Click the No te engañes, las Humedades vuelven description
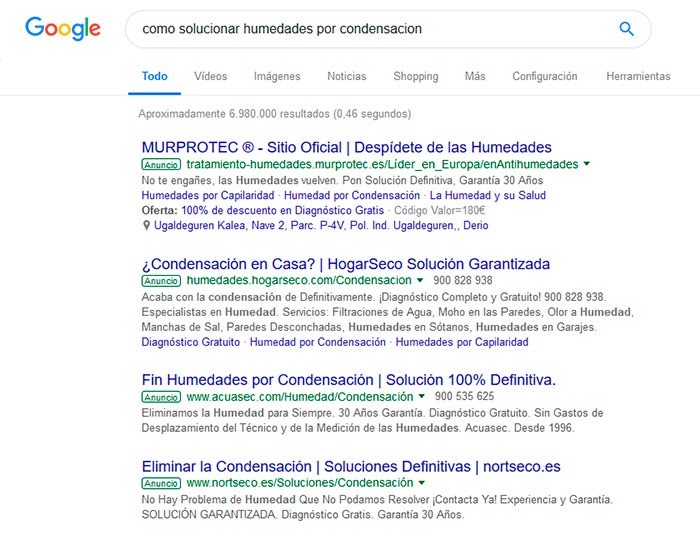700x545 pixels. (x=342, y=180)
